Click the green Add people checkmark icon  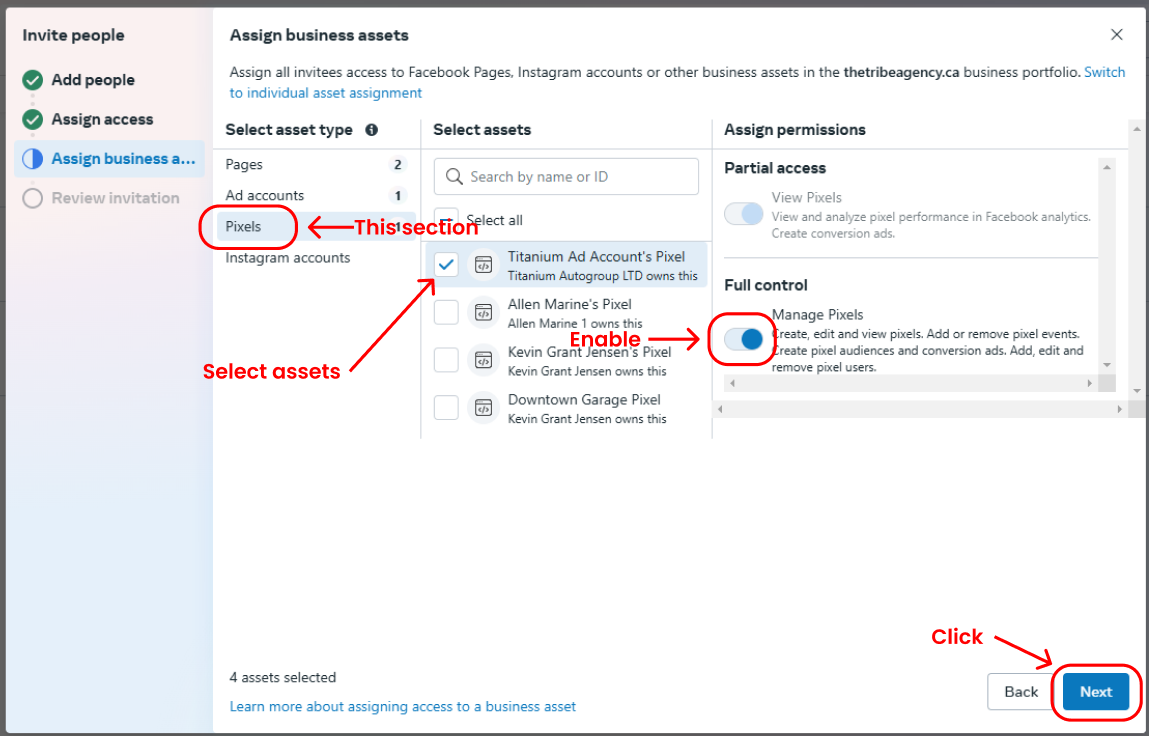pos(33,80)
